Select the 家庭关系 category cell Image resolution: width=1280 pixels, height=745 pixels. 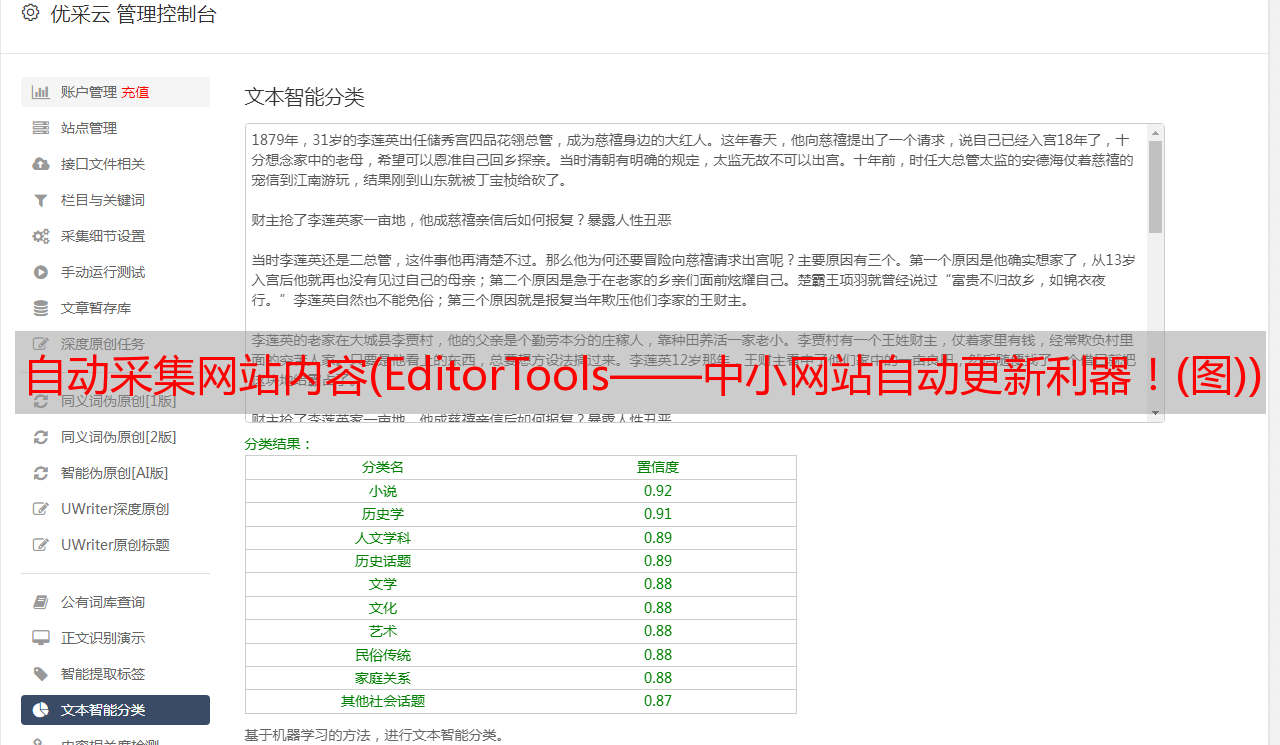point(383,678)
